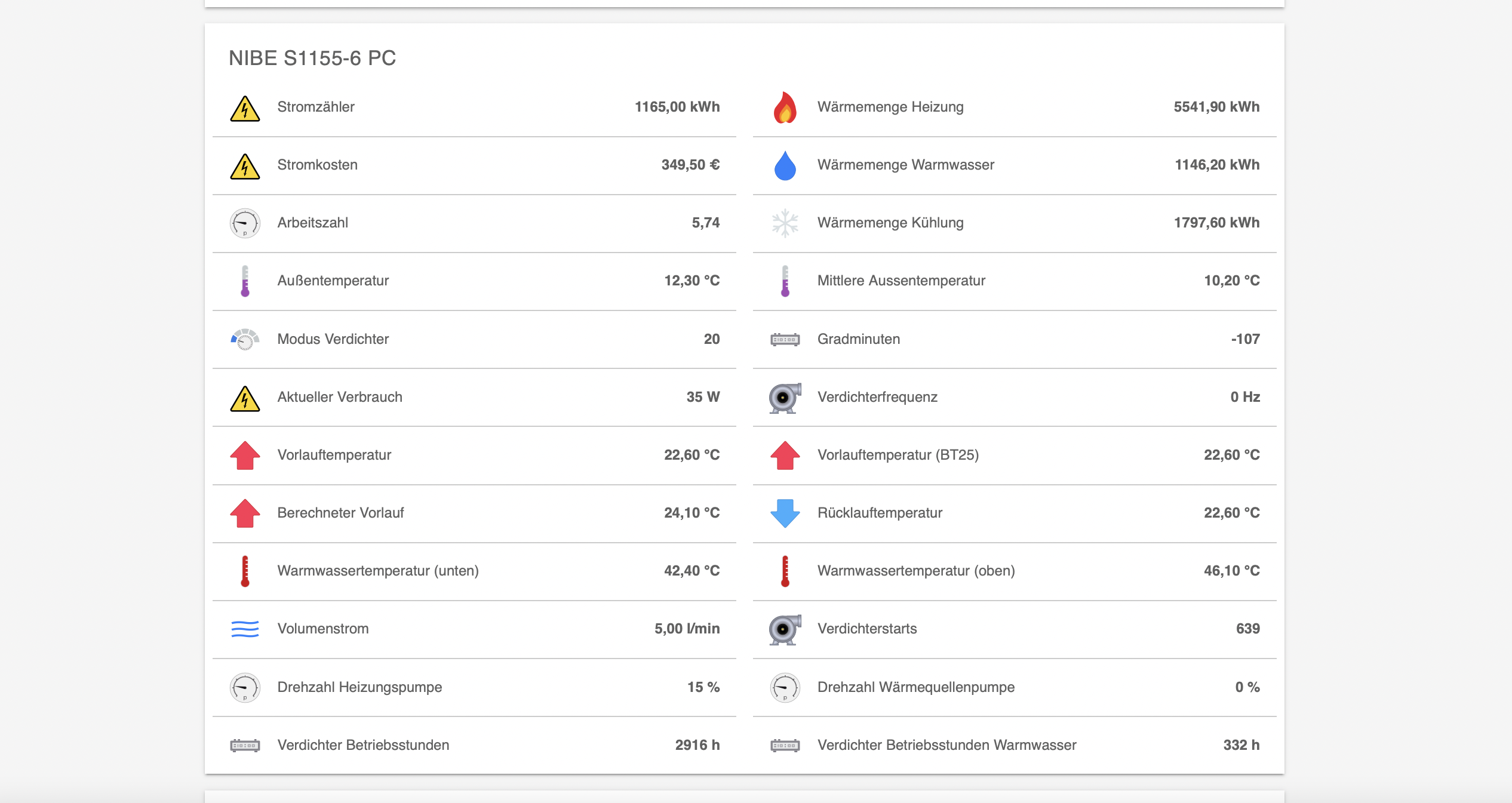Click the 5,00 l/min value
The height and width of the screenshot is (803, 1512).
687,629
